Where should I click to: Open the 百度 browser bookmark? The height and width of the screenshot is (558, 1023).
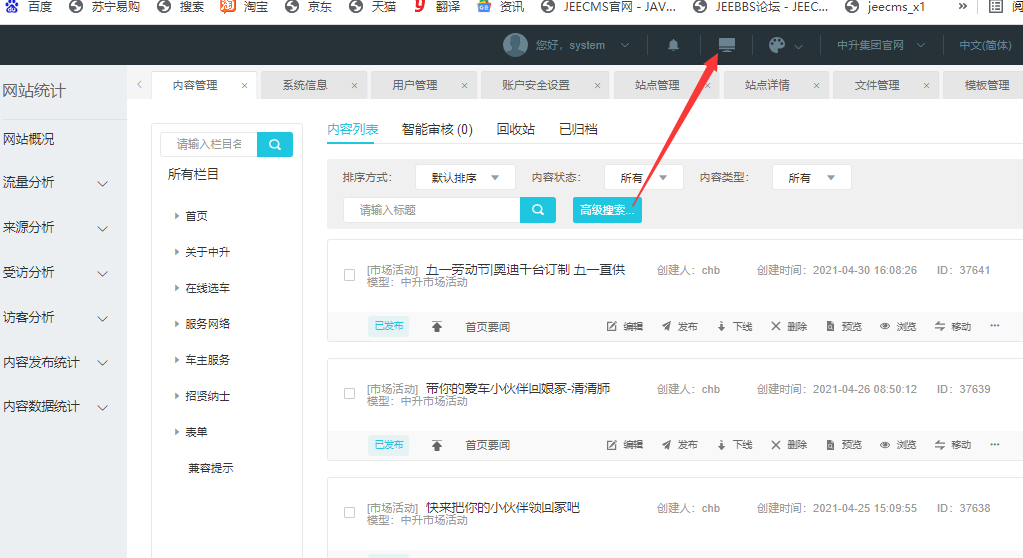[28, 7]
